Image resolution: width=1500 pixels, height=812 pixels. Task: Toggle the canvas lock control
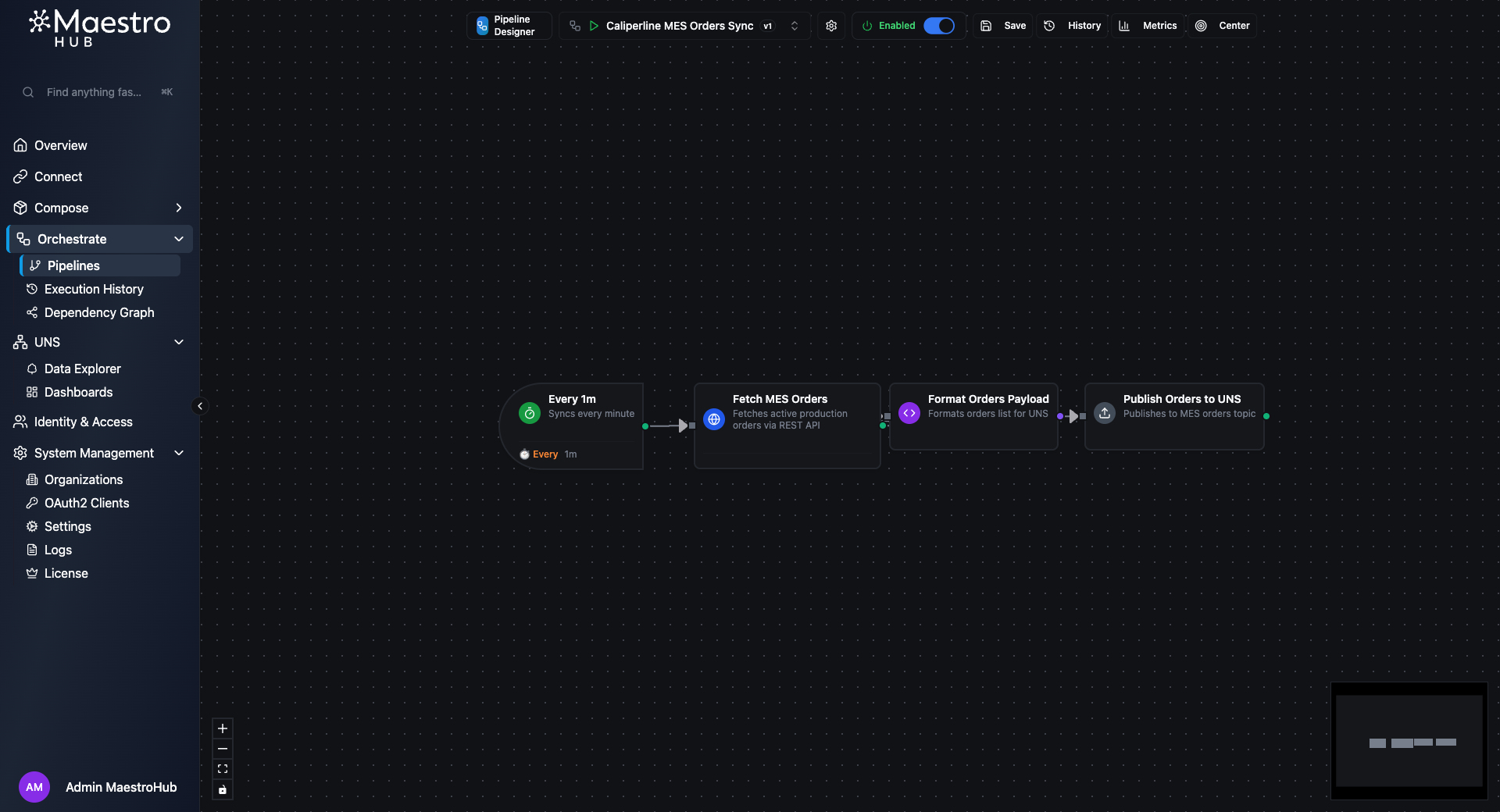coord(223,790)
